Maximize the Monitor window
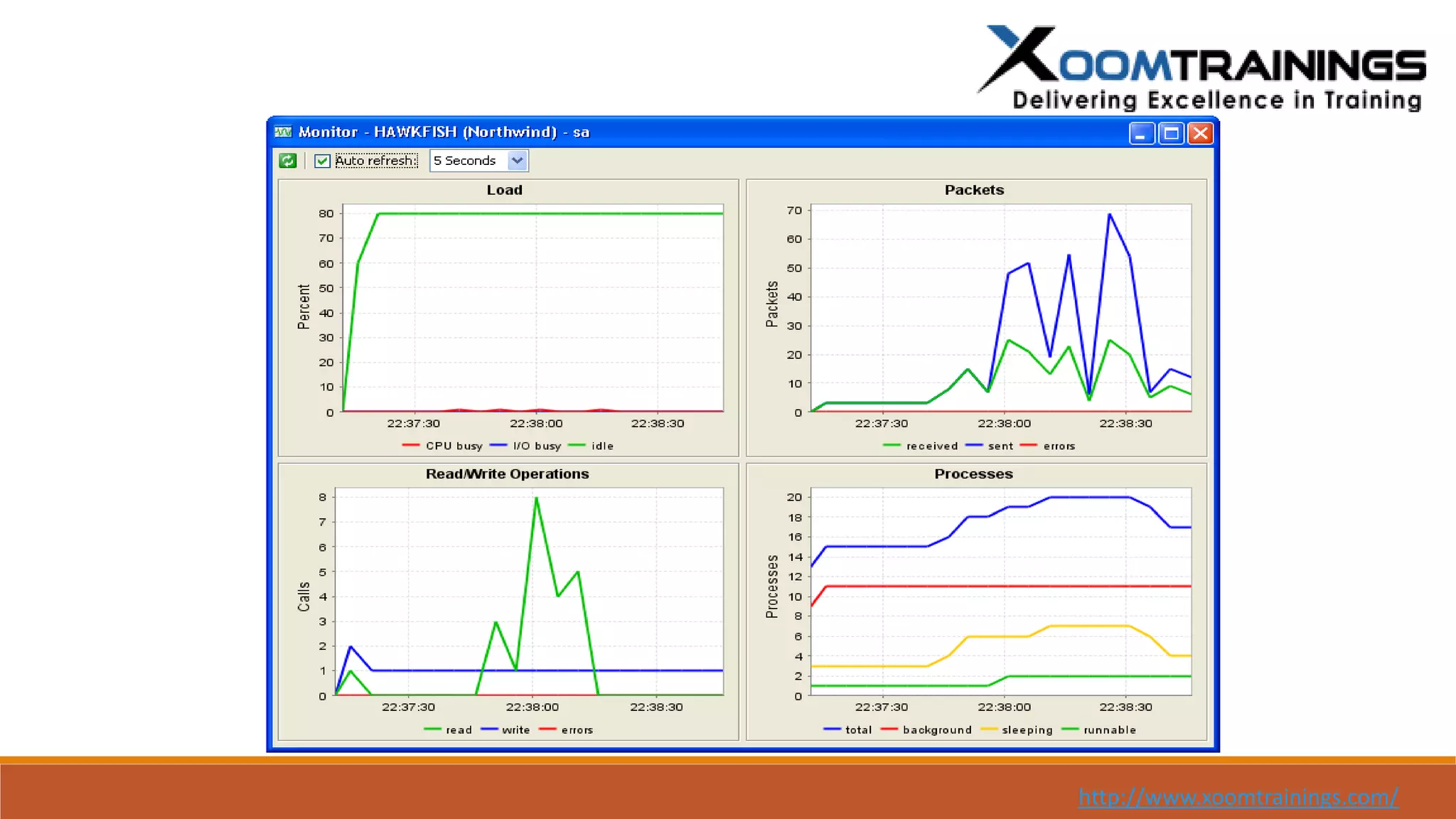Screen dimensions: 1456x819 pyautogui.click(x=1170, y=133)
